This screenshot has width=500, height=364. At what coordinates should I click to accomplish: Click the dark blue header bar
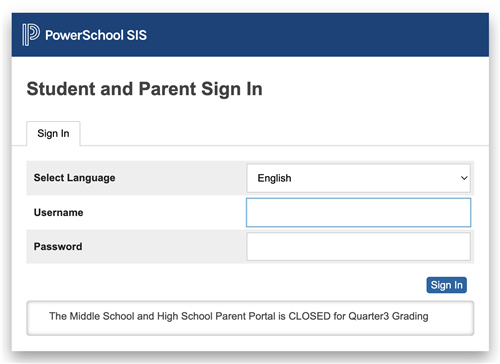250,35
